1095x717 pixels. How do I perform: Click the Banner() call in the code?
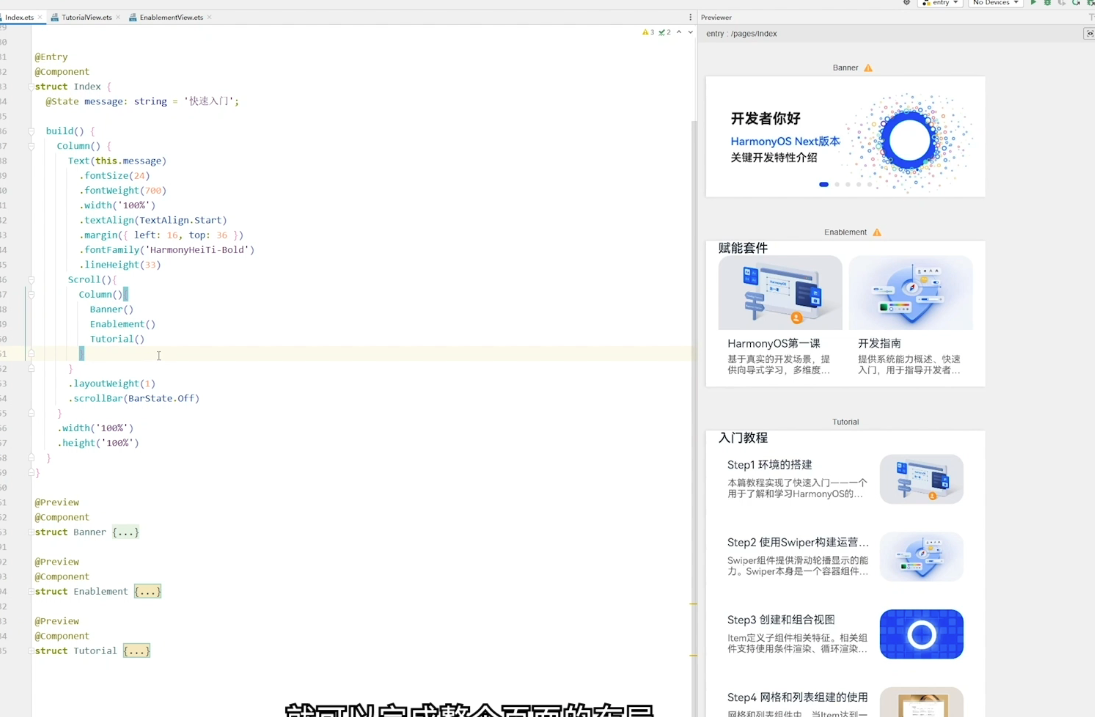[111, 309]
